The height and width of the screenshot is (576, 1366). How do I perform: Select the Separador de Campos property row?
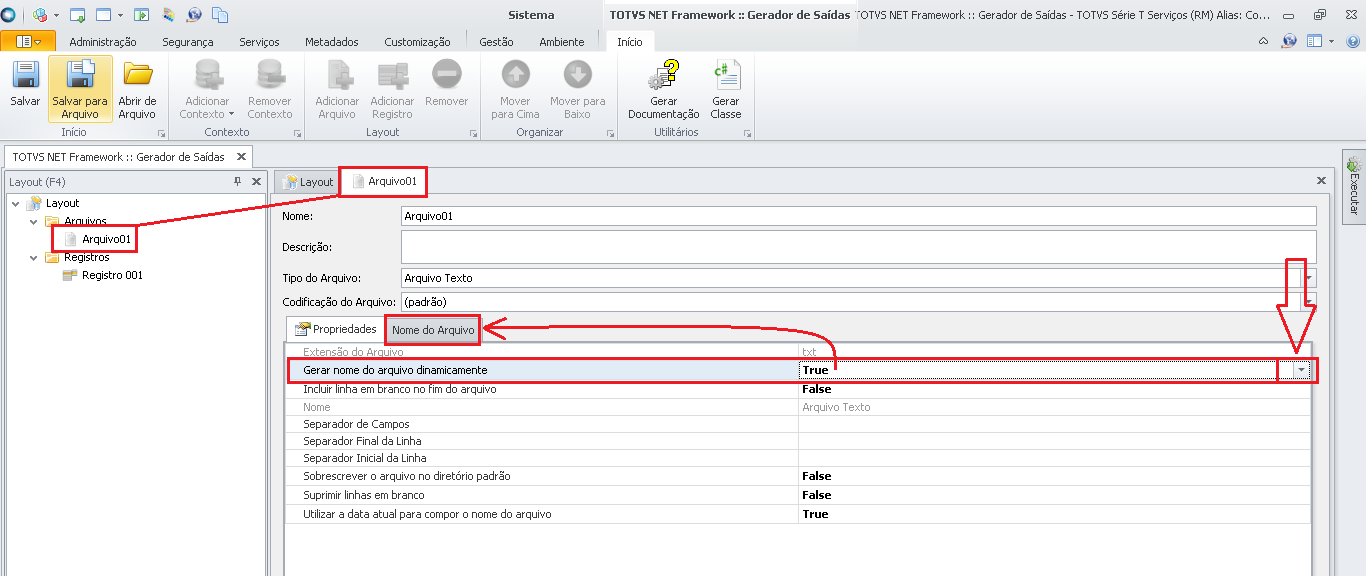click(798, 424)
